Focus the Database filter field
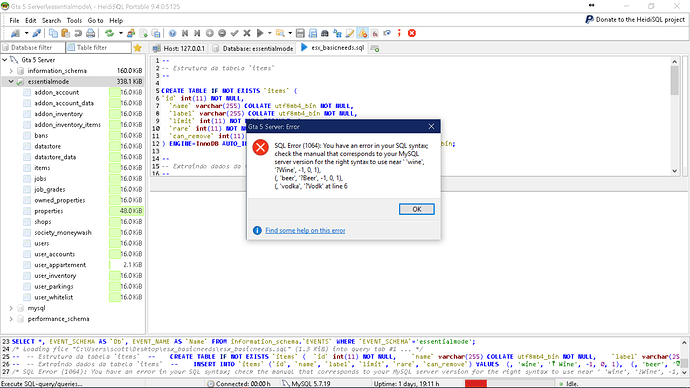This screenshot has width=690, height=388. click(x=33, y=48)
